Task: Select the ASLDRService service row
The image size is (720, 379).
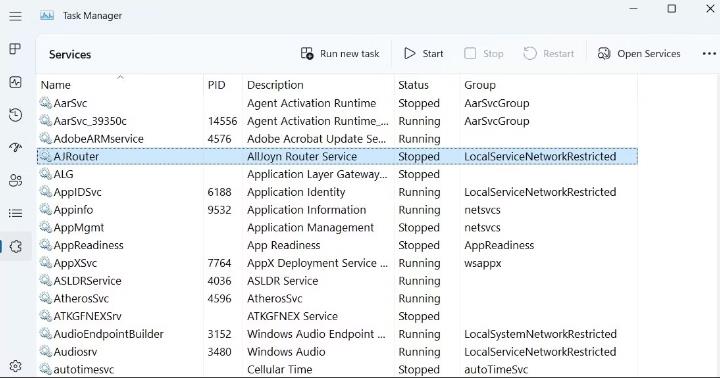Action: [337, 281]
